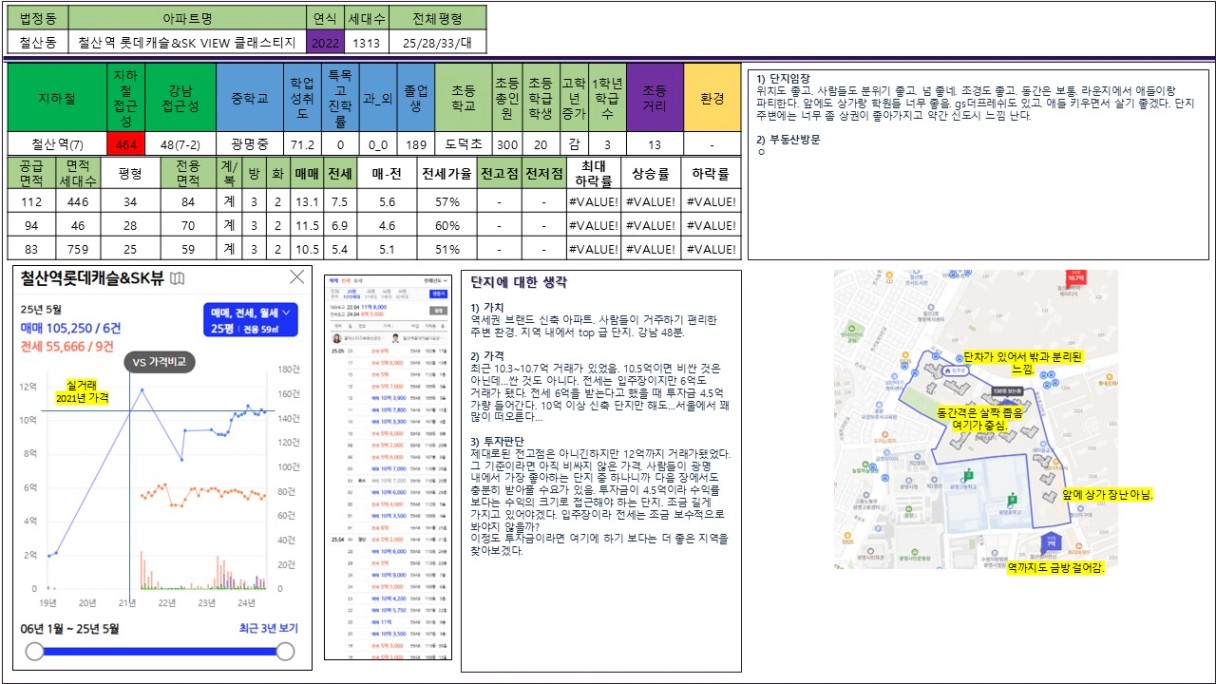Close the 철산역롯데캐슬&SK뷰 price chart panel

[x=297, y=277]
